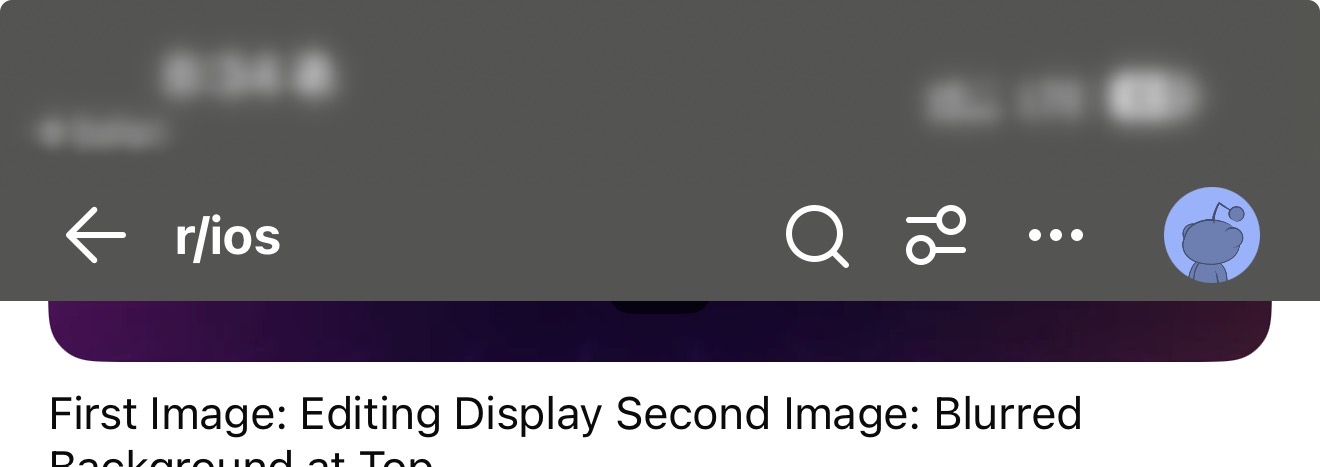Tap empty gray header area beside r/ios
1320x467 pixels.
tap(530, 238)
